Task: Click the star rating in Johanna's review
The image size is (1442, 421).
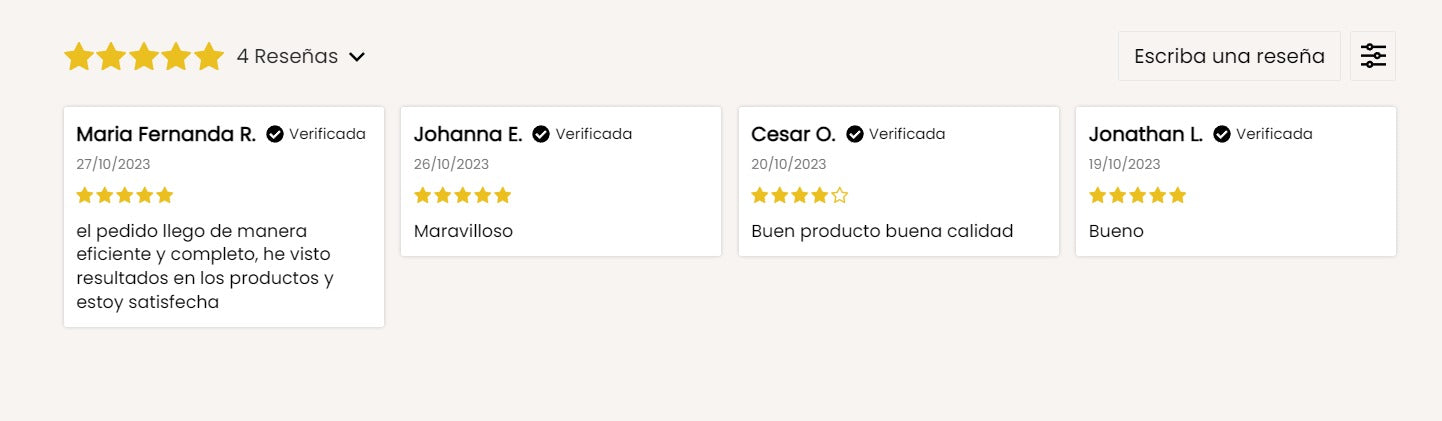Action: (462, 195)
